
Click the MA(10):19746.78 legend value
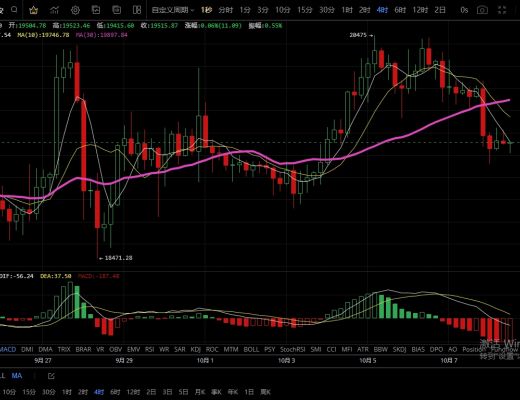[43, 35]
